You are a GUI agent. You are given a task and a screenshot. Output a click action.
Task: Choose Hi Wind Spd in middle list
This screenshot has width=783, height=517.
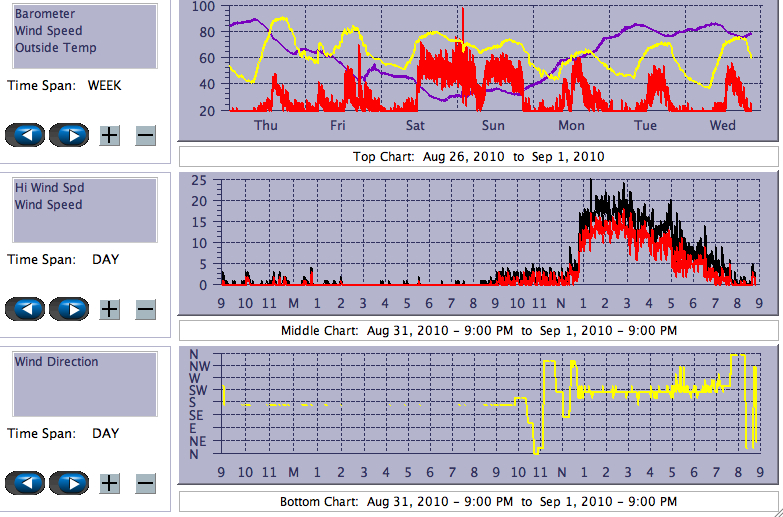tap(49, 188)
